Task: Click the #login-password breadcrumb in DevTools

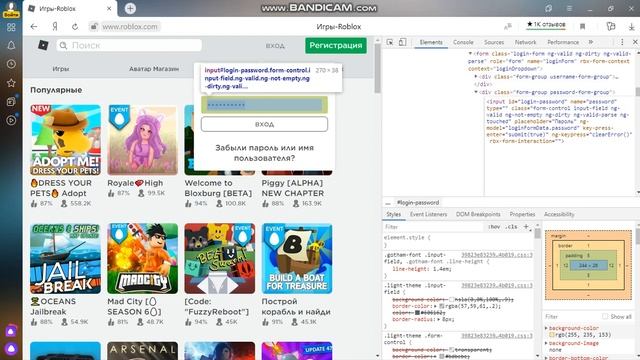Action: coord(418,202)
